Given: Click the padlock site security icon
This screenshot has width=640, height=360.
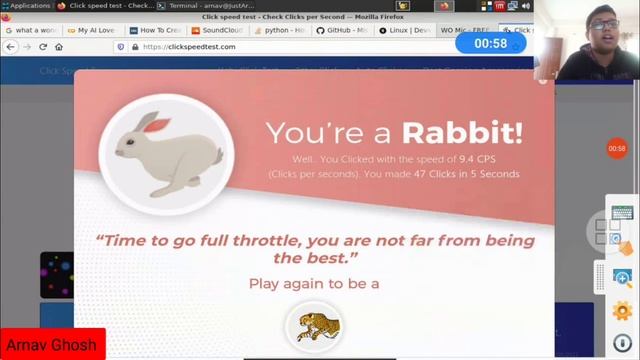Looking at the screenshot, I should click(135, 47).
